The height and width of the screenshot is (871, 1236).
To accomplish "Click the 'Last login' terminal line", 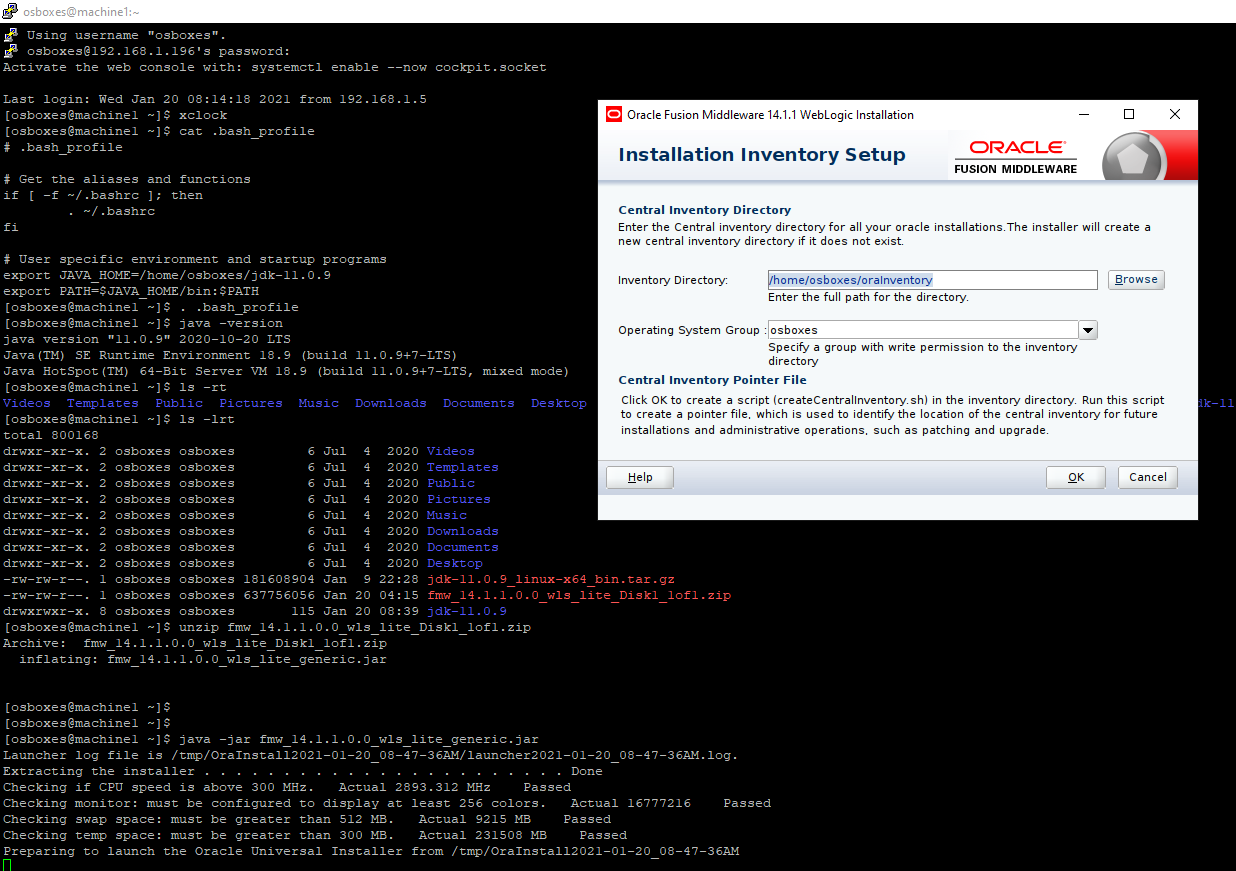I will click(x=215, y=99).
